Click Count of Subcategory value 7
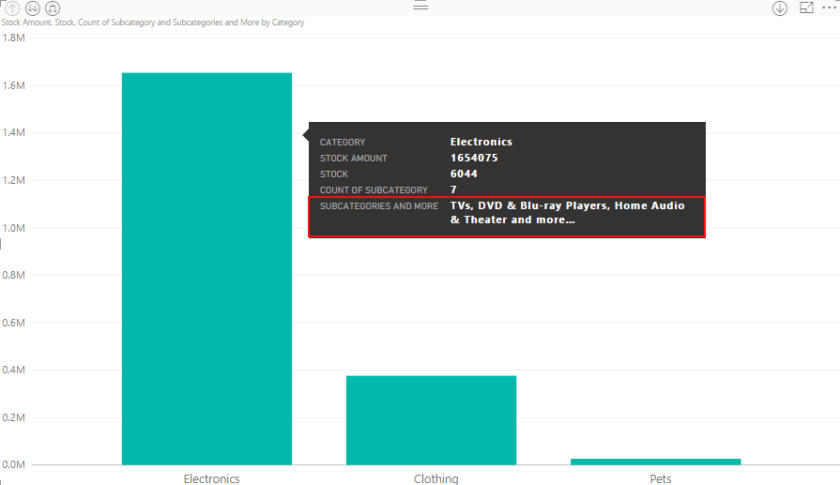This screenshot has height=485, width=840. [x=453, y=190]
